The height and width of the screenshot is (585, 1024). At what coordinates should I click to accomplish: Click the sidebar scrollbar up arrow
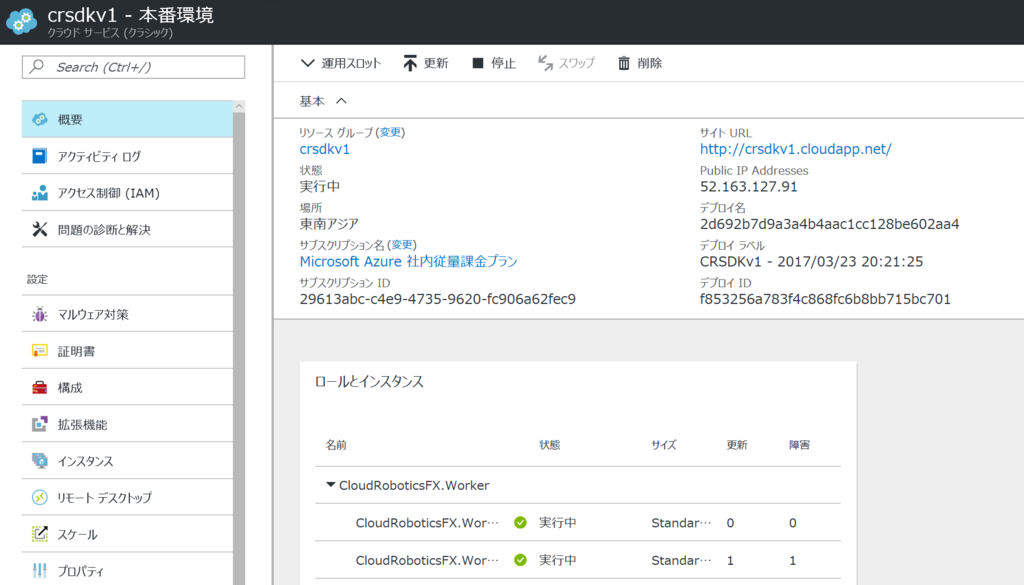pos(239,106)
